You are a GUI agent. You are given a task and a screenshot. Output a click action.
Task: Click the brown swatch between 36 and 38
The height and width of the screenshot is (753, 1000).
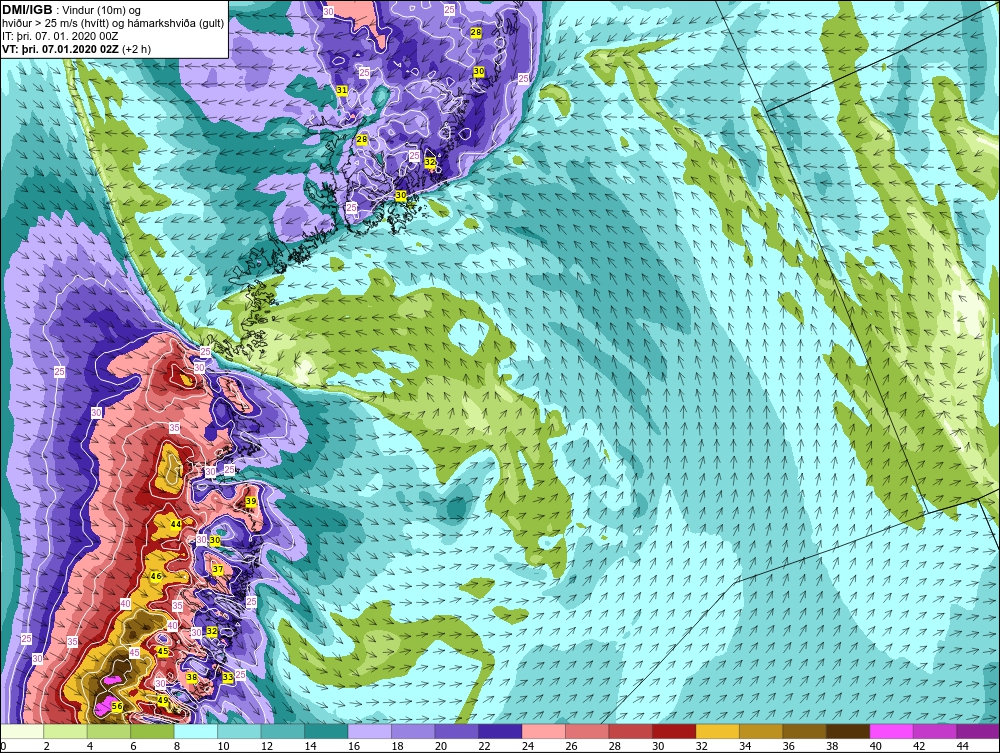[x=804, y=731]
